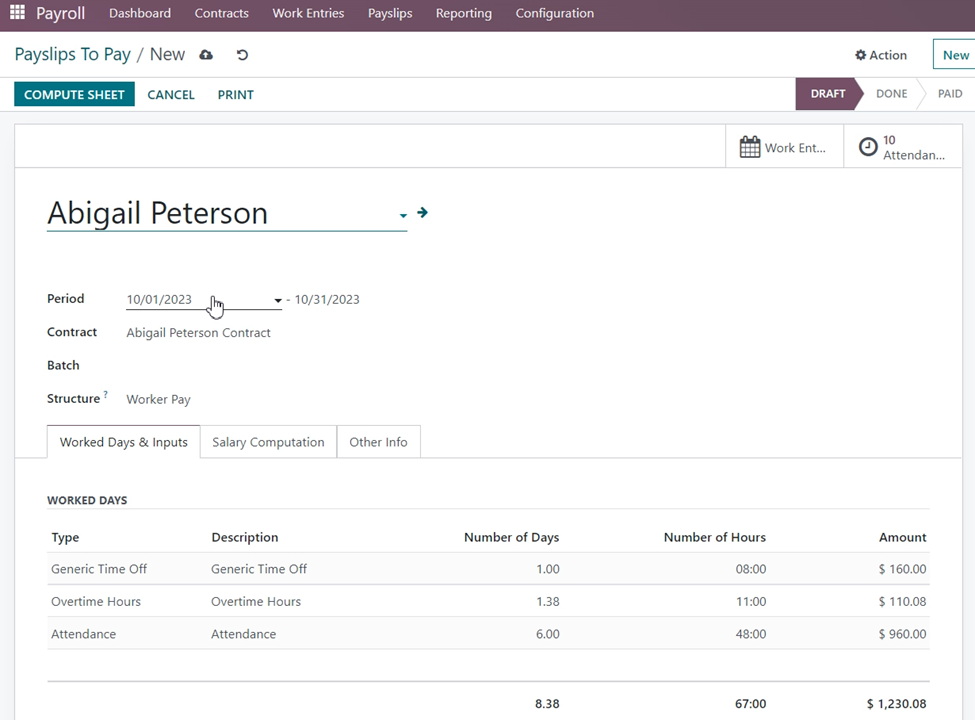Image resolution: width=975 pixels, height=720 pixels.
Task: Go back to Payslips To Pay breadcrumb
Action: [73, 55]
